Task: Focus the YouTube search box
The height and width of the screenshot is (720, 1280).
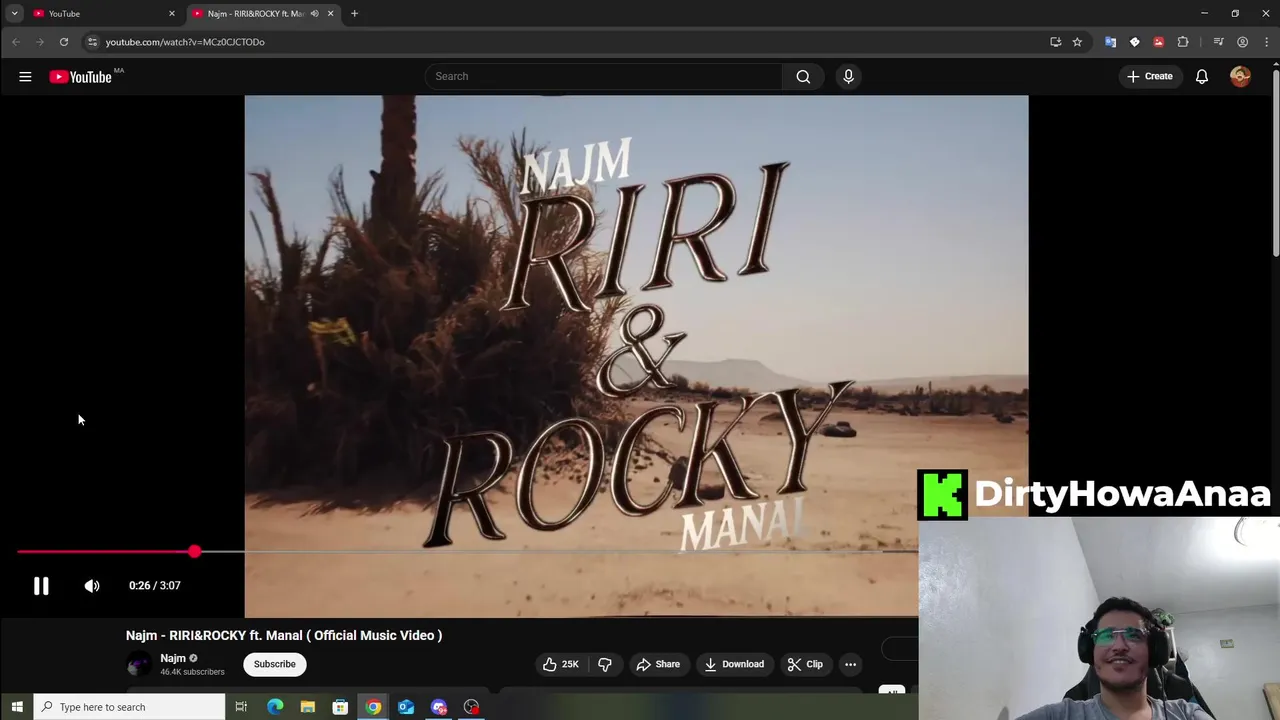Action: (604, 76)
